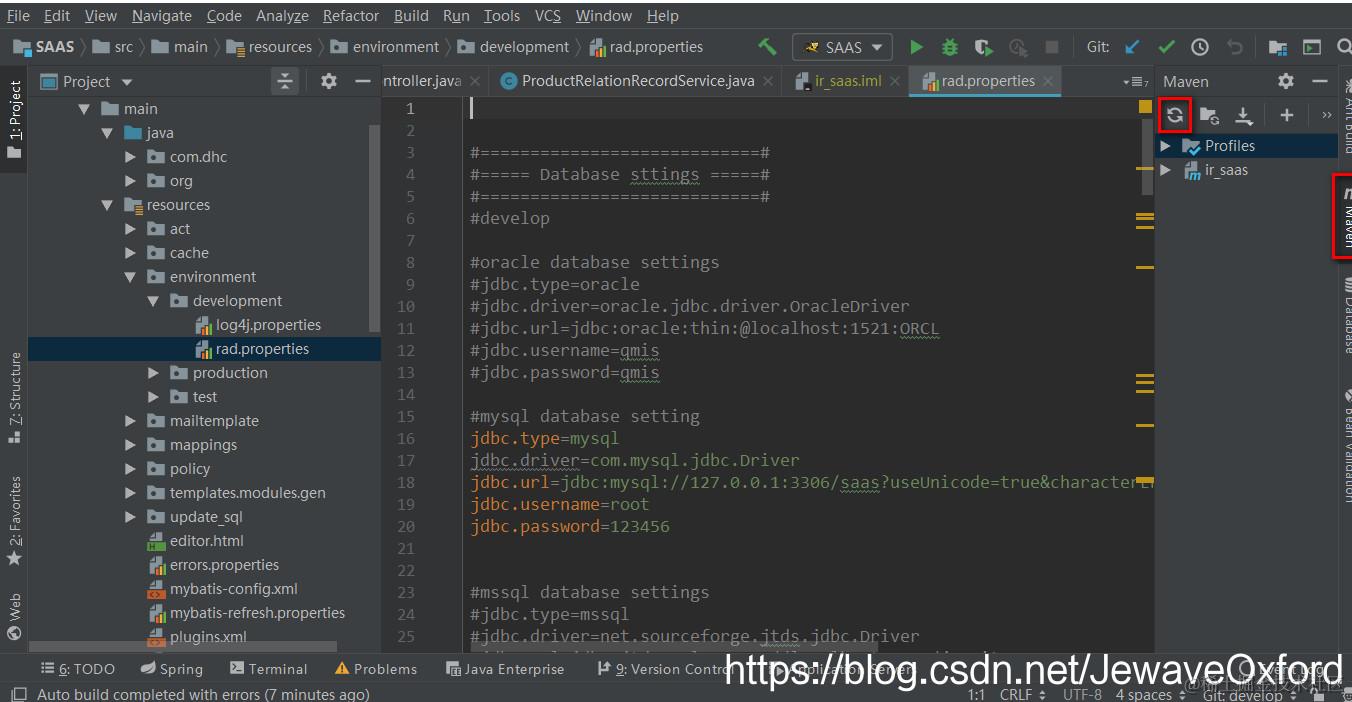
Task: Click the tool windows quick access icon
Action: click(x=18, y=694)
